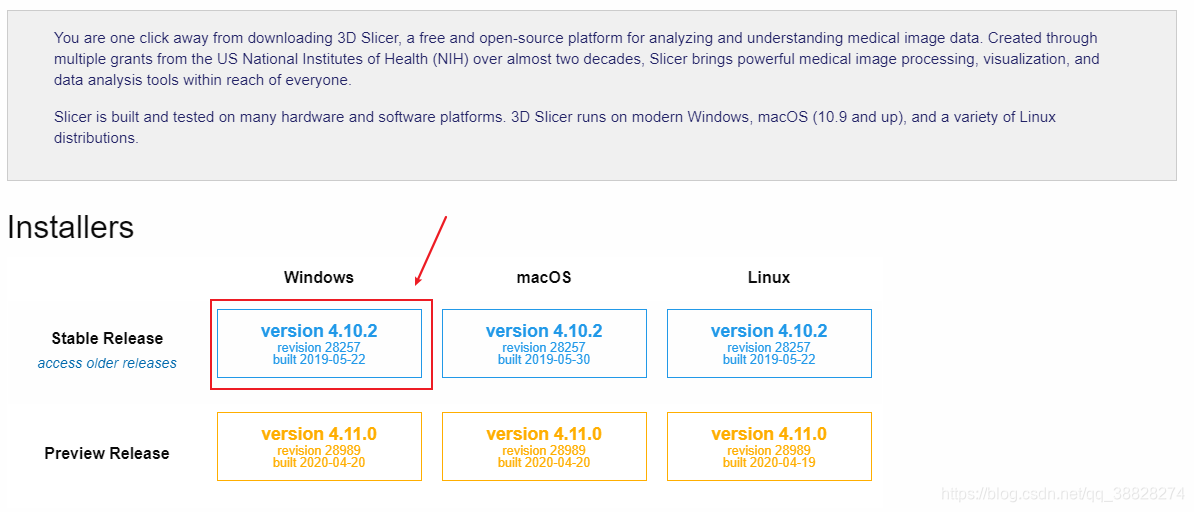This screenshot has height=512, width=1194.
Task: Download Linux stable version 4.10.2
Action: click(x=769, y=343)
